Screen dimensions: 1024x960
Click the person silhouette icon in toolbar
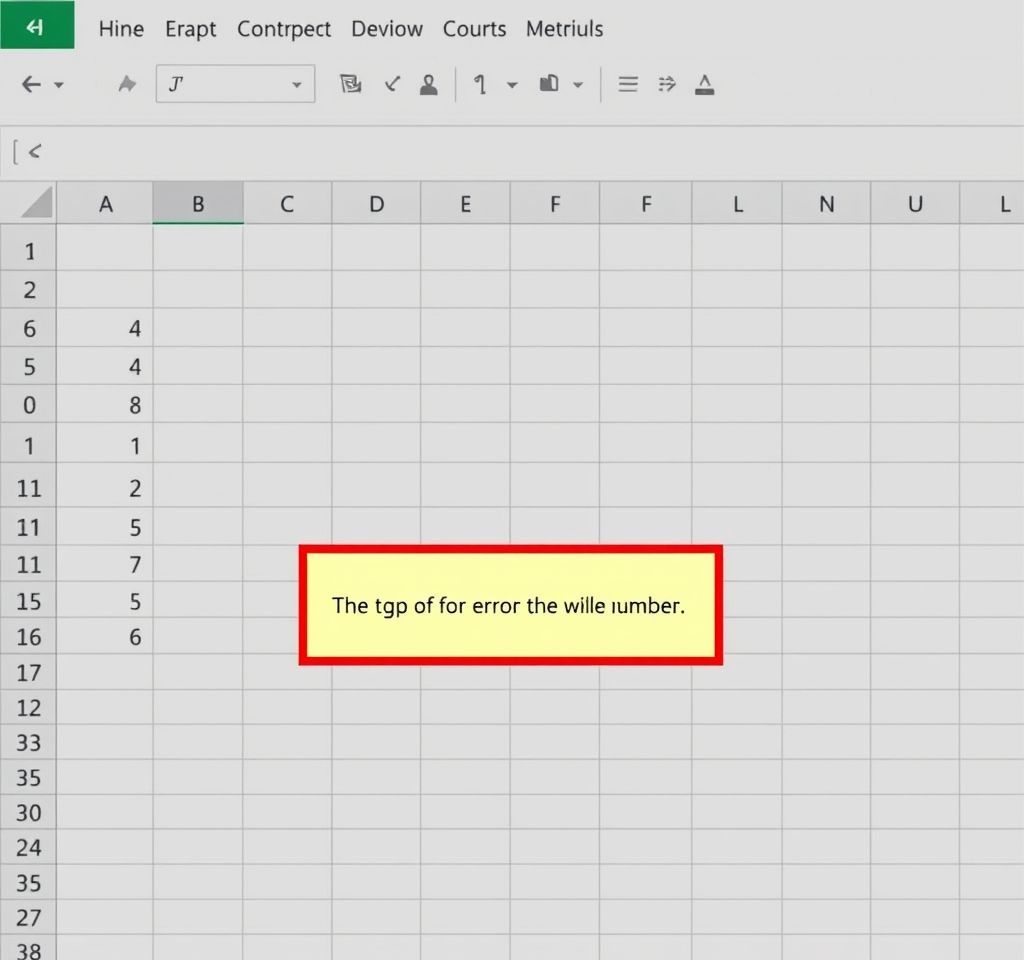point(429,85)
